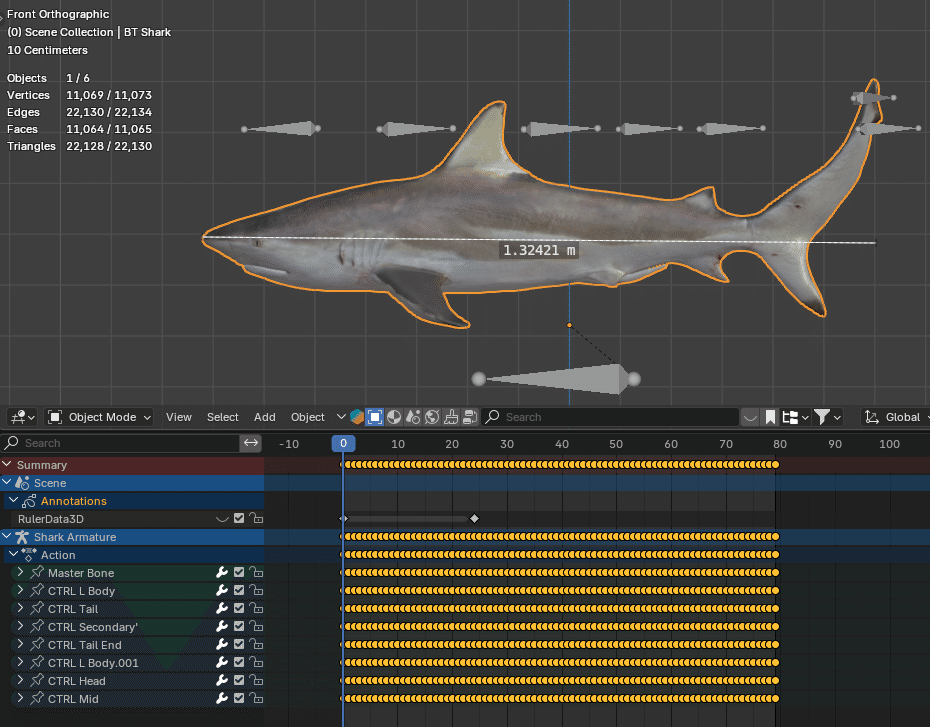Toggle the Master Bone channel checkbox
This screenshot has height=727, width=930.
239,572
